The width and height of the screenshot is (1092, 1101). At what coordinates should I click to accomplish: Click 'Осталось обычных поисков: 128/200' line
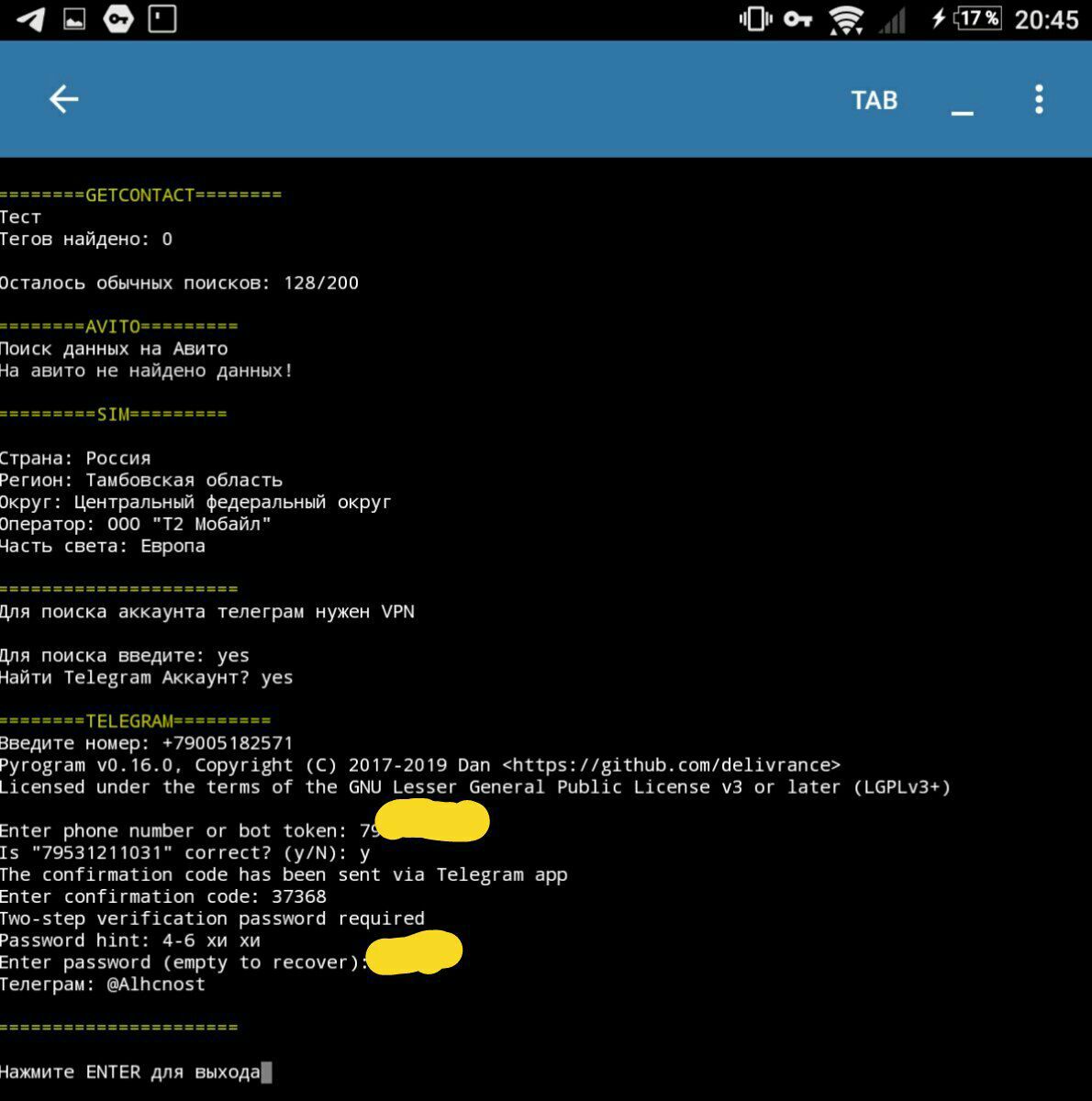point(179,283)
